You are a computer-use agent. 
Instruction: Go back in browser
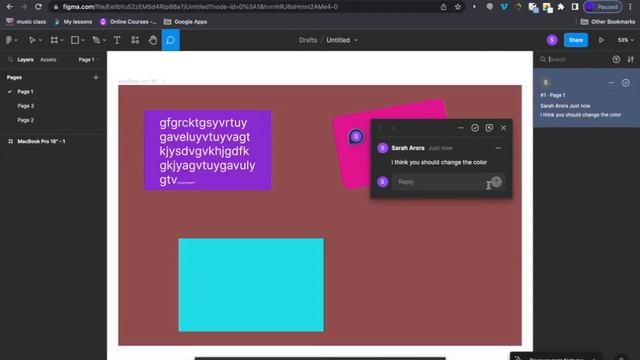pyautogui.click(x=9, y=7)
